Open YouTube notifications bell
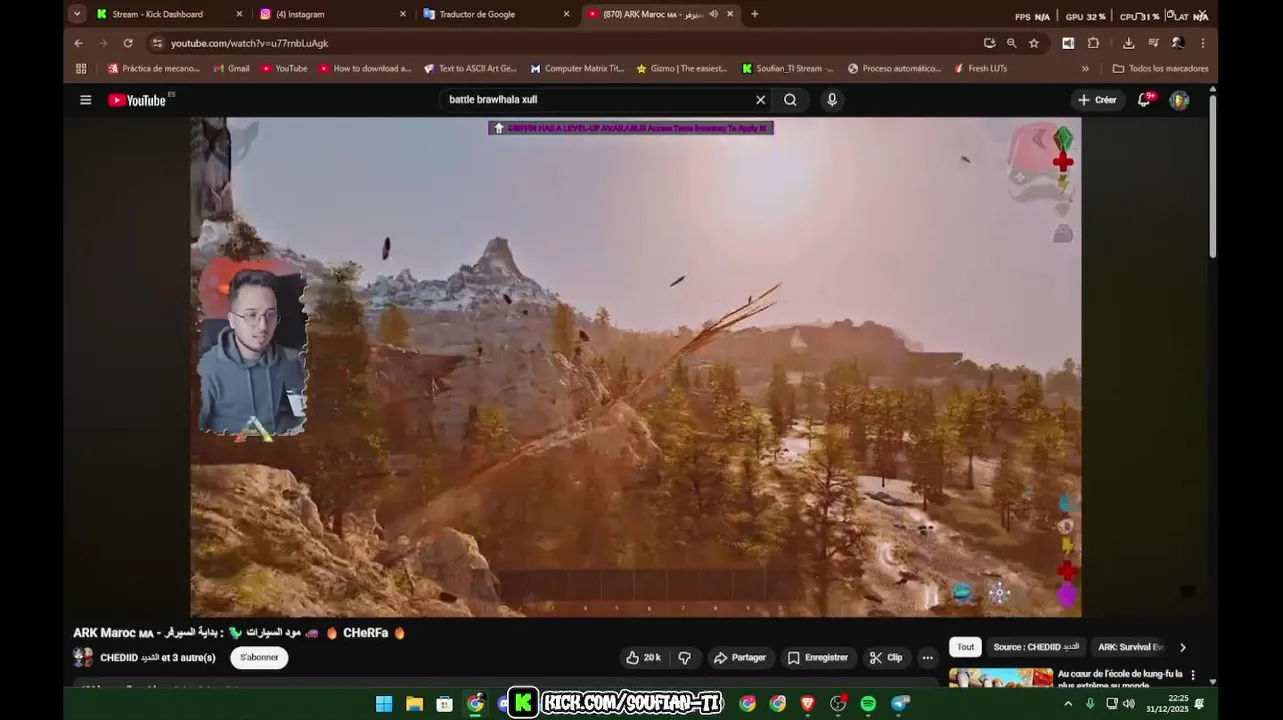The width and height of the screenshot is (1283, 720). click(x=1144, y=100)
